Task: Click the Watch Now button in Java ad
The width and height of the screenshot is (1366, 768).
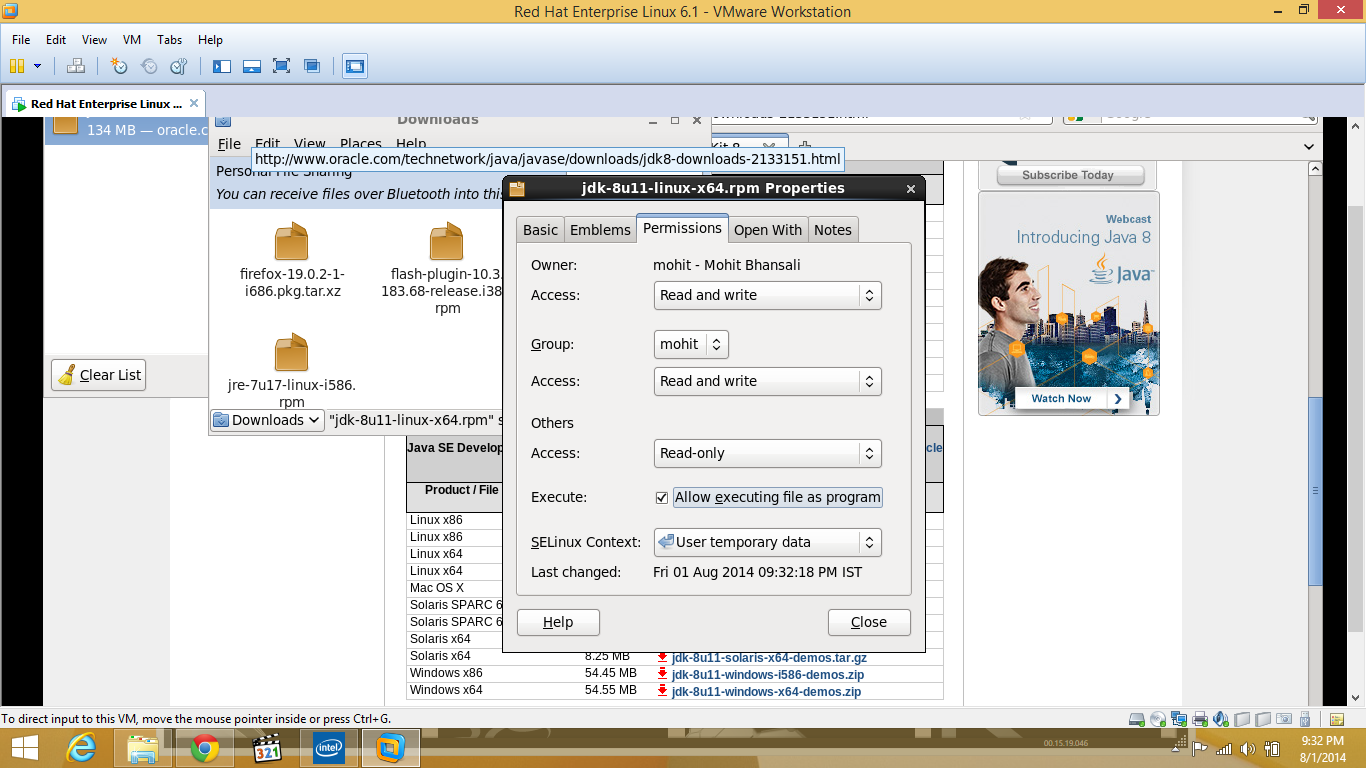Action: 1072,398
